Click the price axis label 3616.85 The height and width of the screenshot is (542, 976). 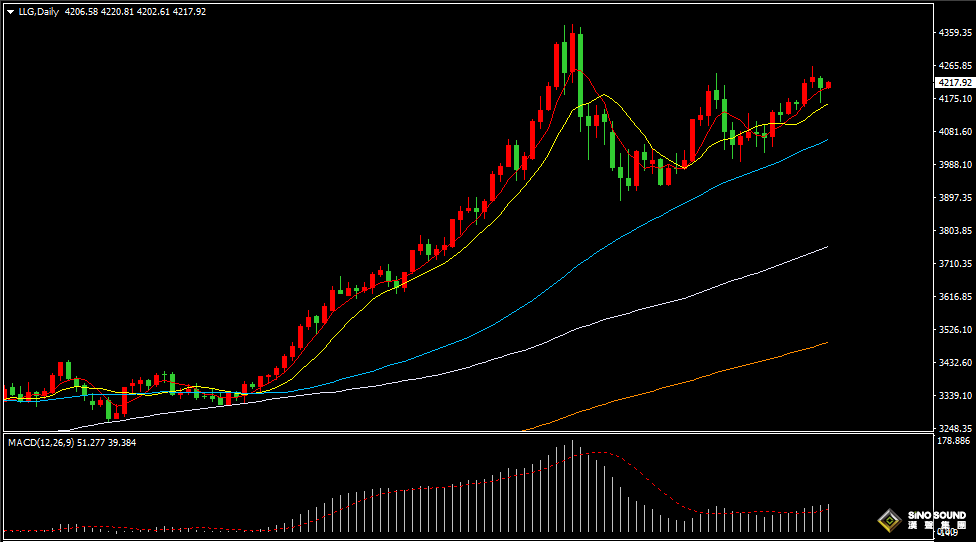(x=955, y=296)
